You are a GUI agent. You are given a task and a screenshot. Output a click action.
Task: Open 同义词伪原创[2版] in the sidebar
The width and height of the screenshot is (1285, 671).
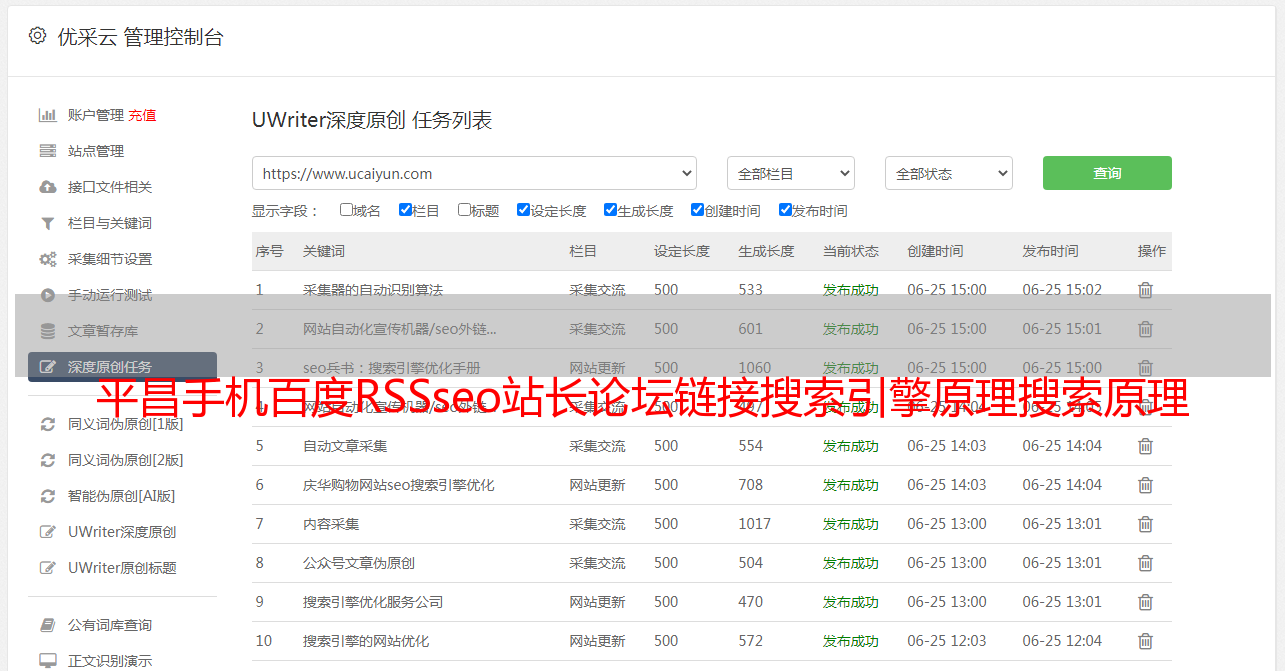(x=126, y=460)
